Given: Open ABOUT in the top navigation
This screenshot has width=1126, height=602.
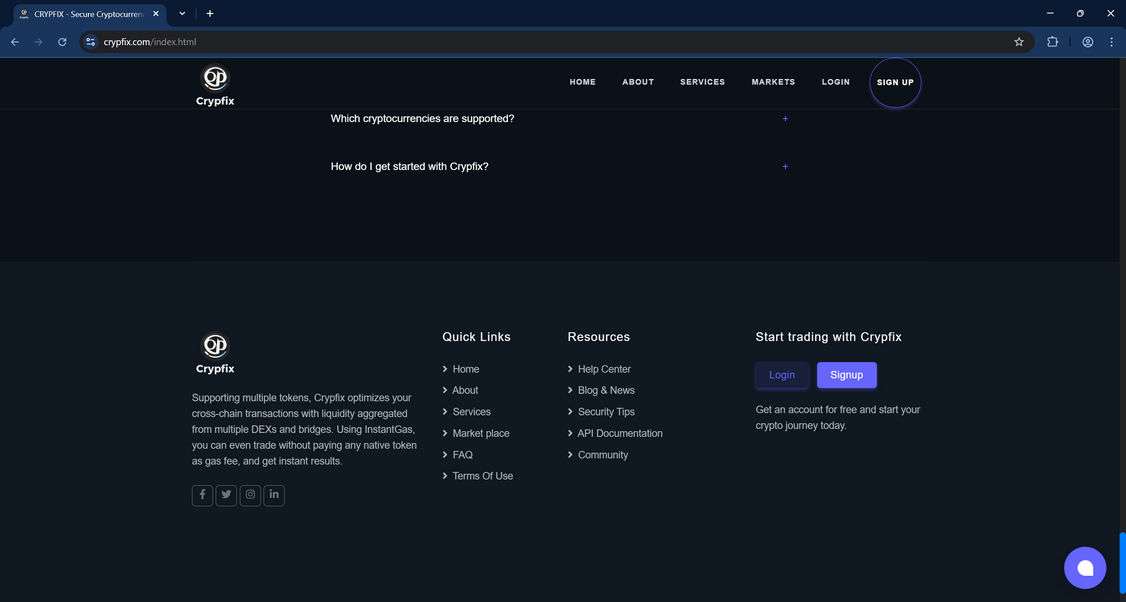Looking at the screenshot, I should (x=638, y=82).
